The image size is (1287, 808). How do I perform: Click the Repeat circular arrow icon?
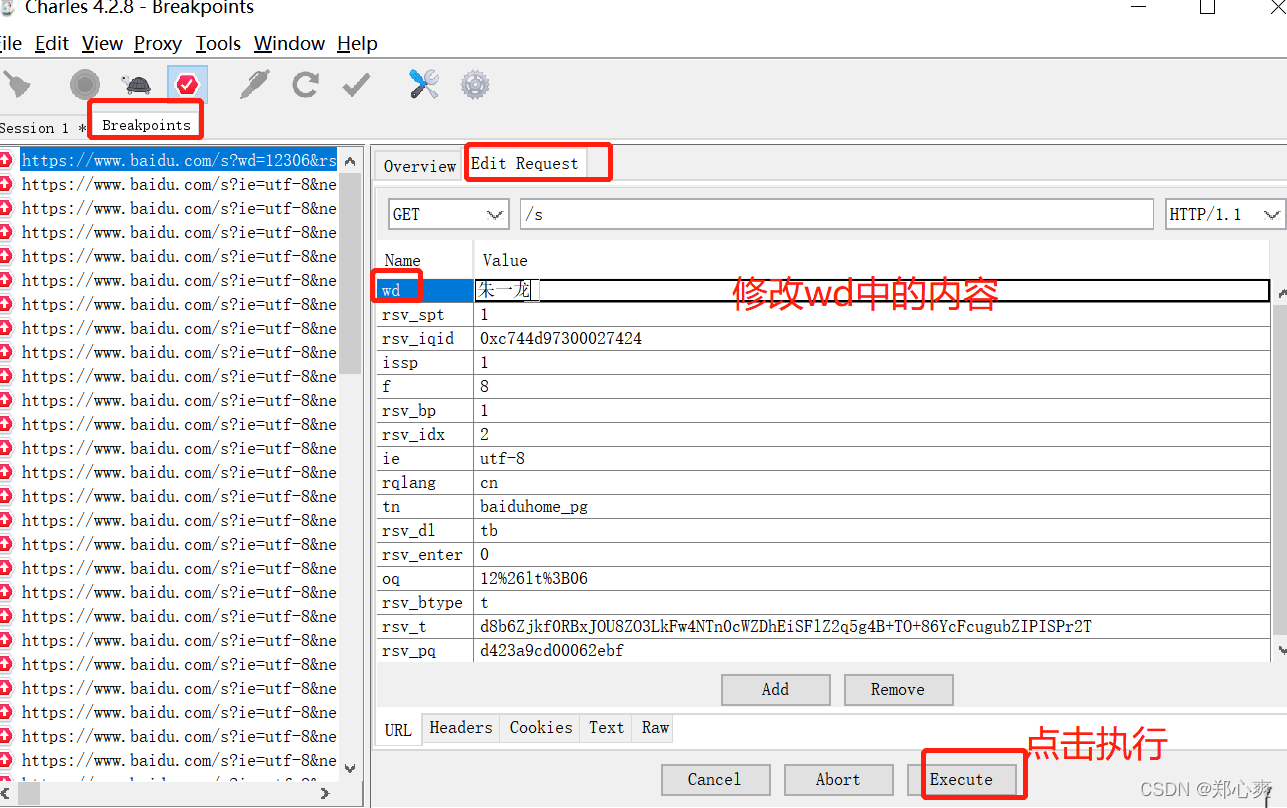pos(305,85)
